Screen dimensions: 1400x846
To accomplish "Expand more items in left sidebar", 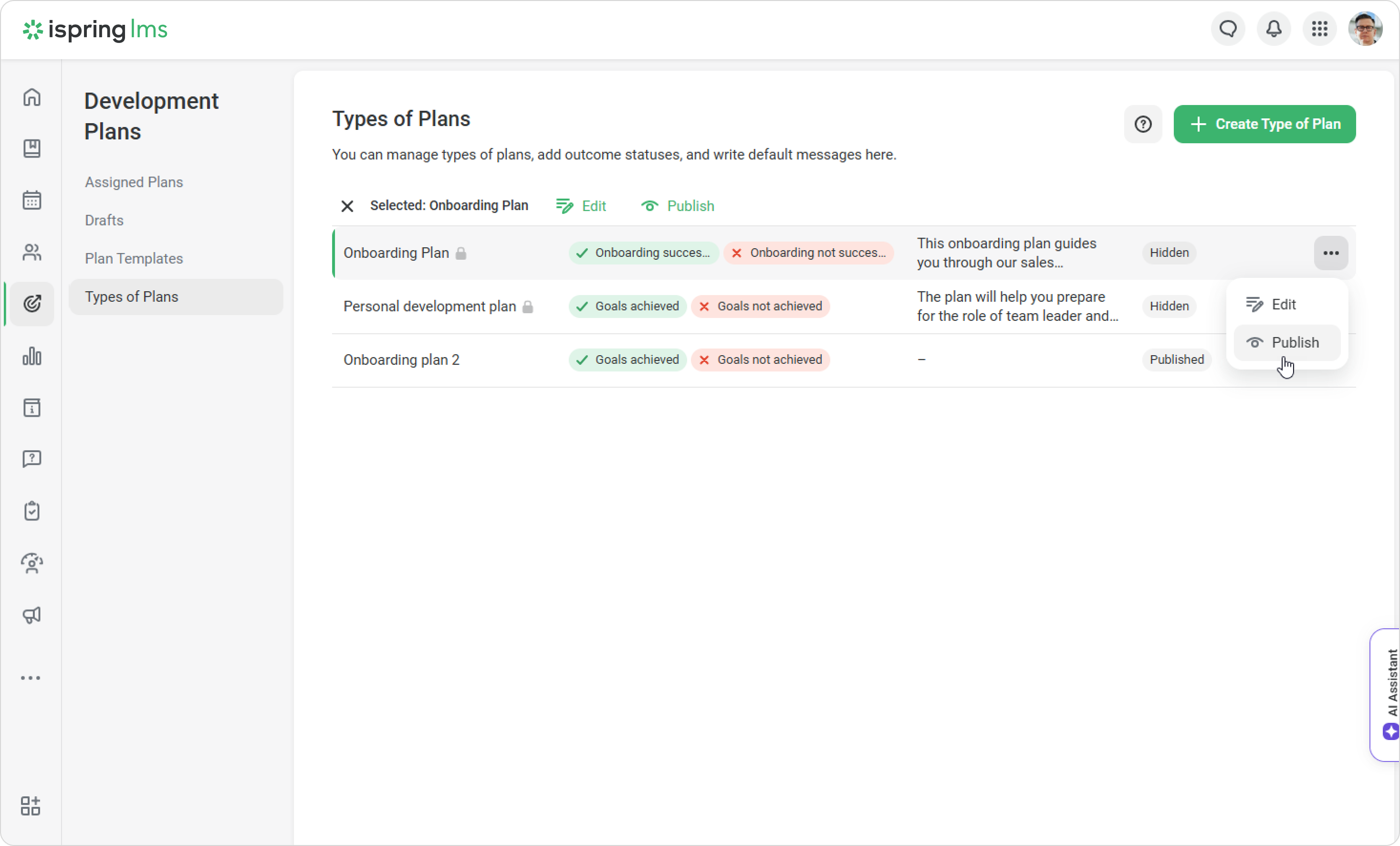I will click(31, 678).
